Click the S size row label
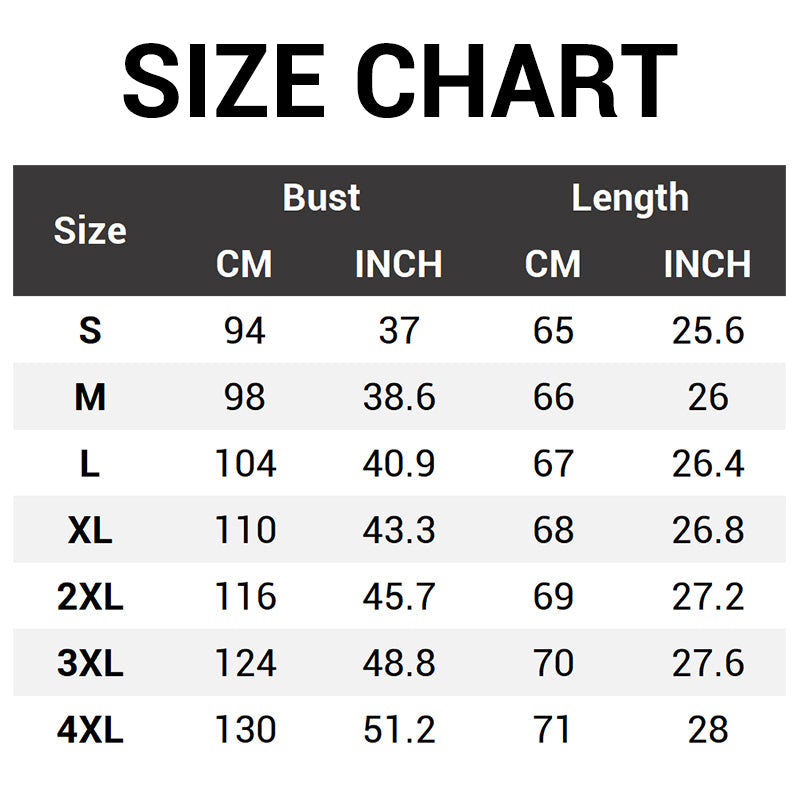800x800 pixels. pos(90,331)
